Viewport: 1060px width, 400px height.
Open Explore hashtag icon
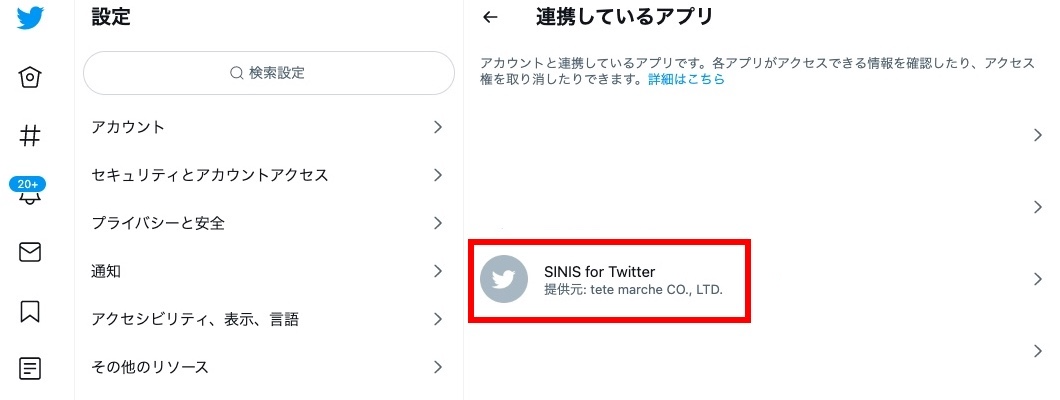point(30,136)
